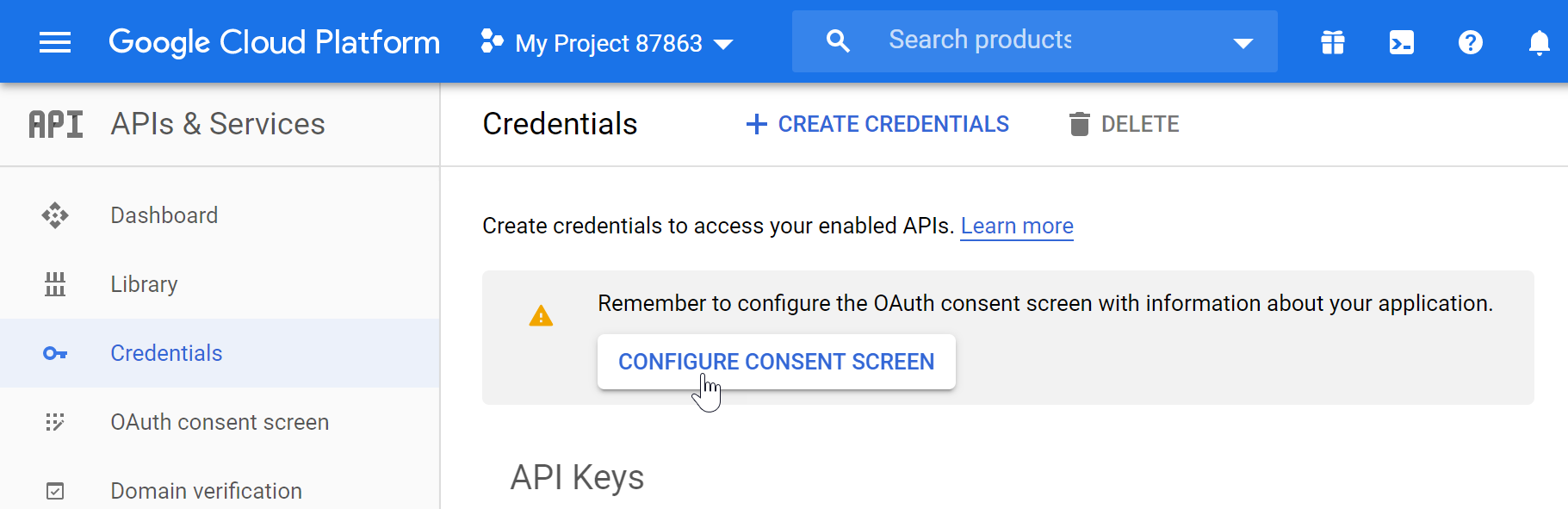This screenshot has height=509, width=1568.
Task: Click the Create Credentials button
Action: point(877,124)
